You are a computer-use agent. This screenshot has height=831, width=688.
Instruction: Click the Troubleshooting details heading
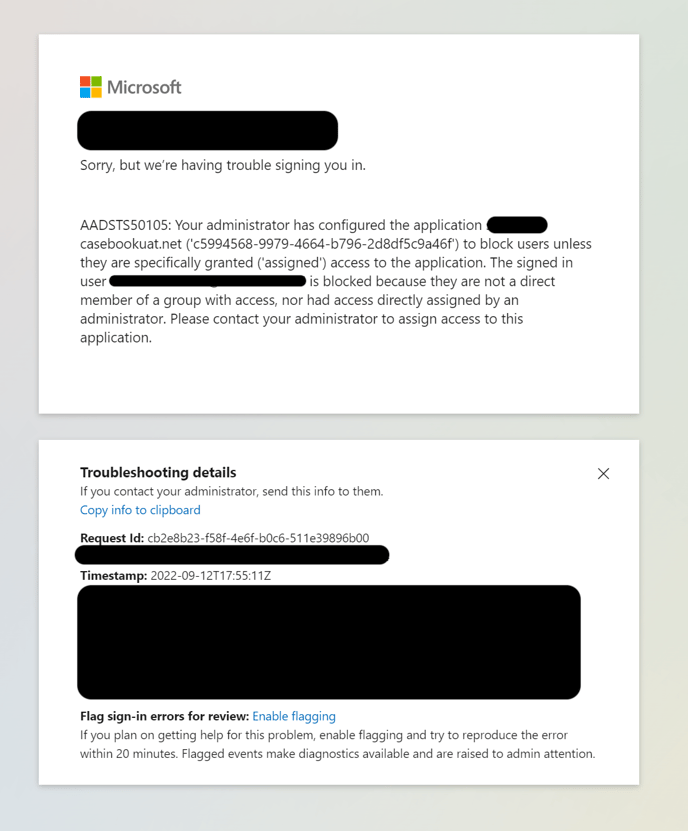(x=158, y=472)
